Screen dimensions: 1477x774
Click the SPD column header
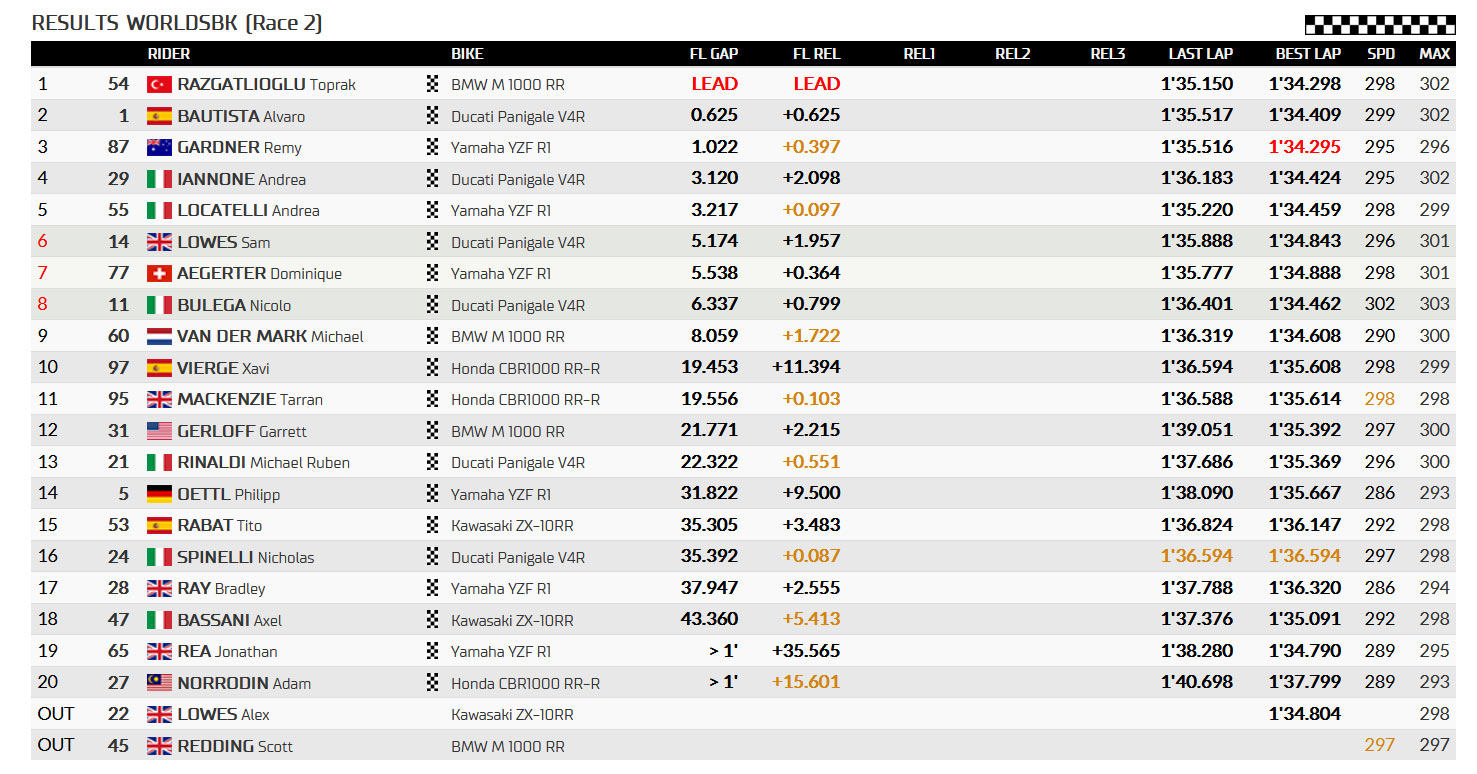[1381, 54]
